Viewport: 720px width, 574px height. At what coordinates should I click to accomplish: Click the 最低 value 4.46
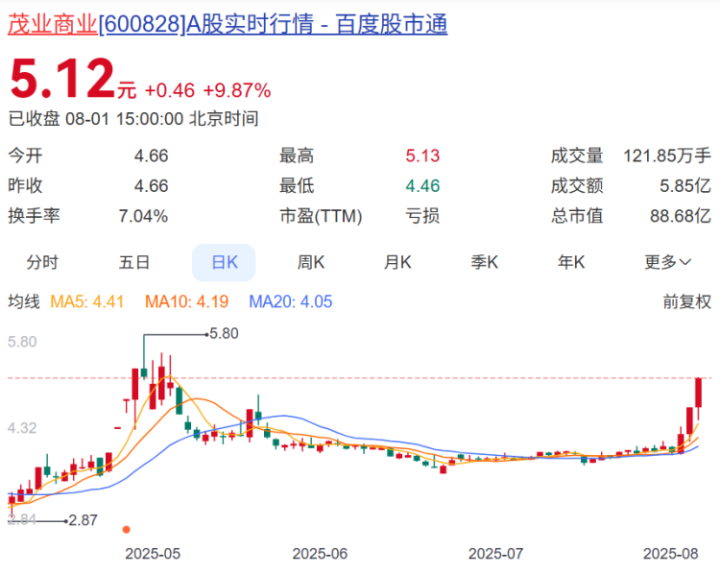(422, 186)
